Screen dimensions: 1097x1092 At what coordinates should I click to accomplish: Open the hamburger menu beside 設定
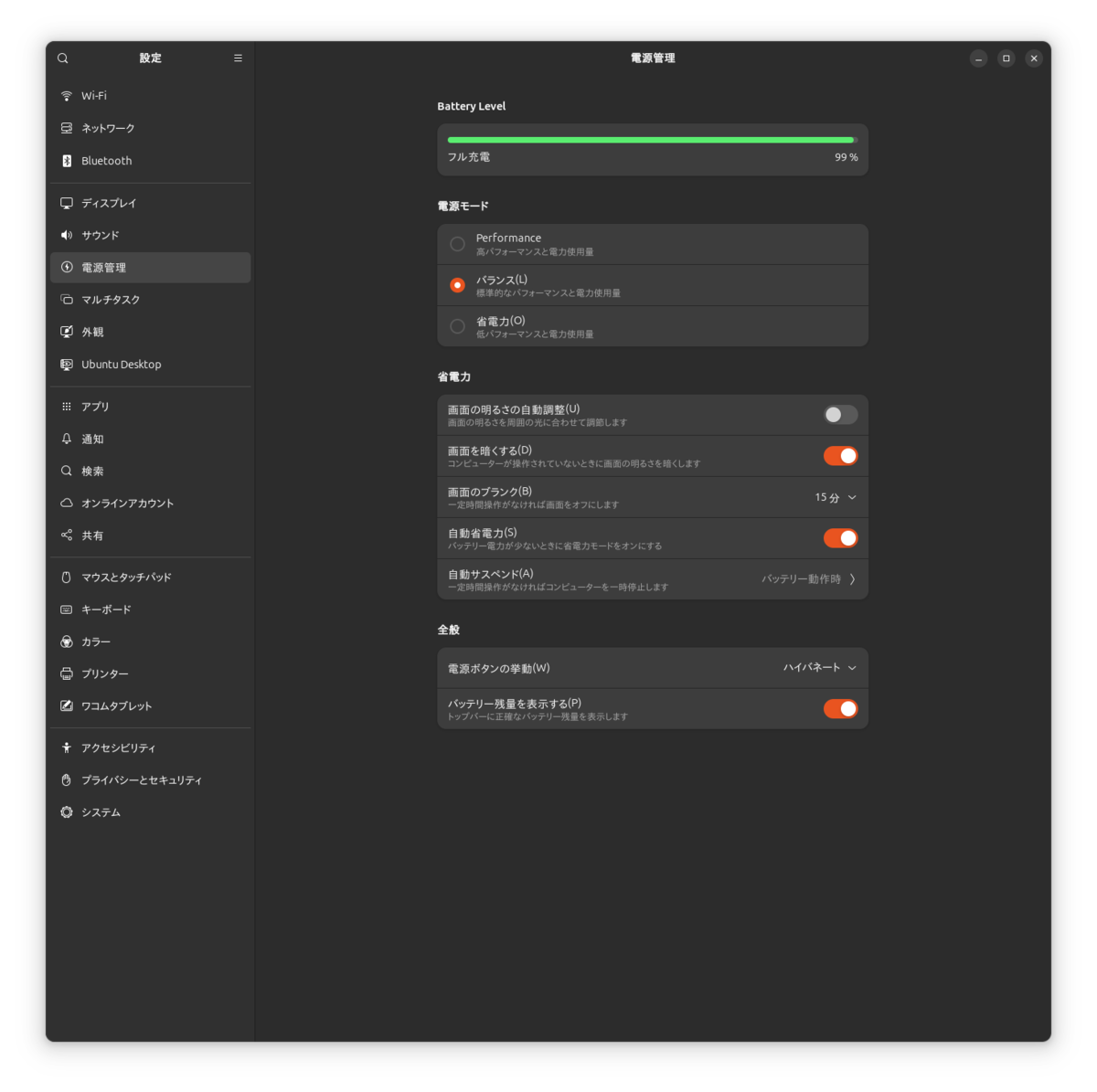[x=238, y=58]
